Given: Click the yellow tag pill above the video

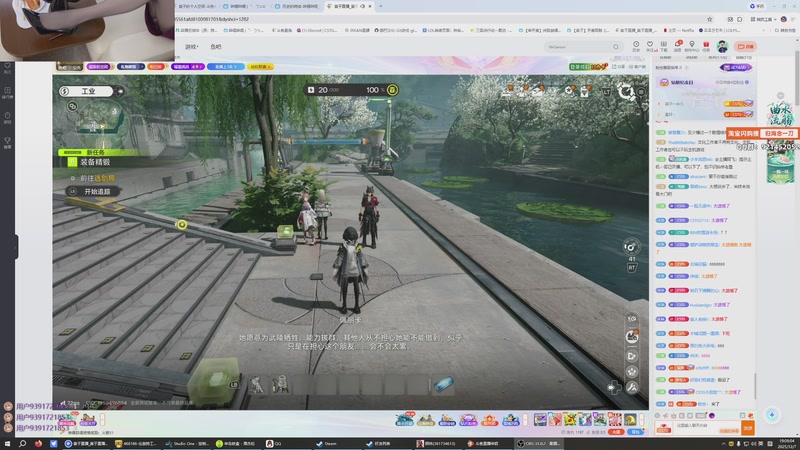Looking at the screenshot, I should (x=260, y=67).
